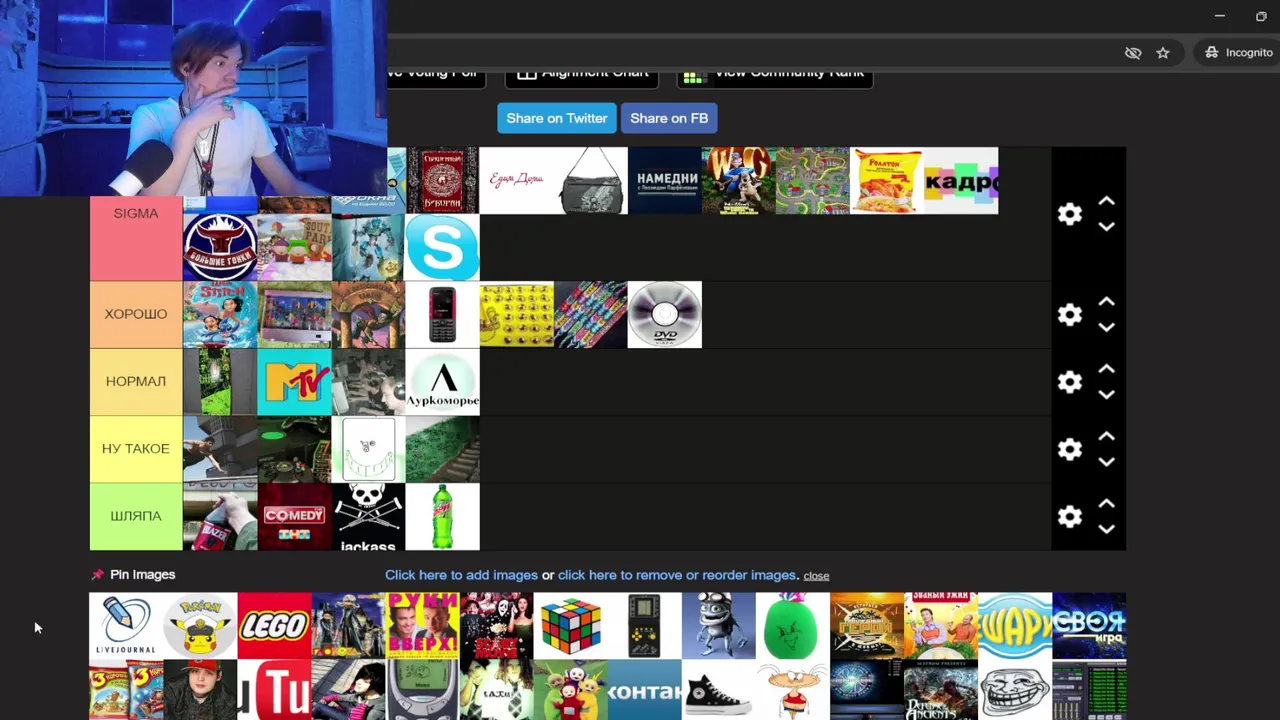Pick the Tetris brick game console image

[x=644, y=626]
